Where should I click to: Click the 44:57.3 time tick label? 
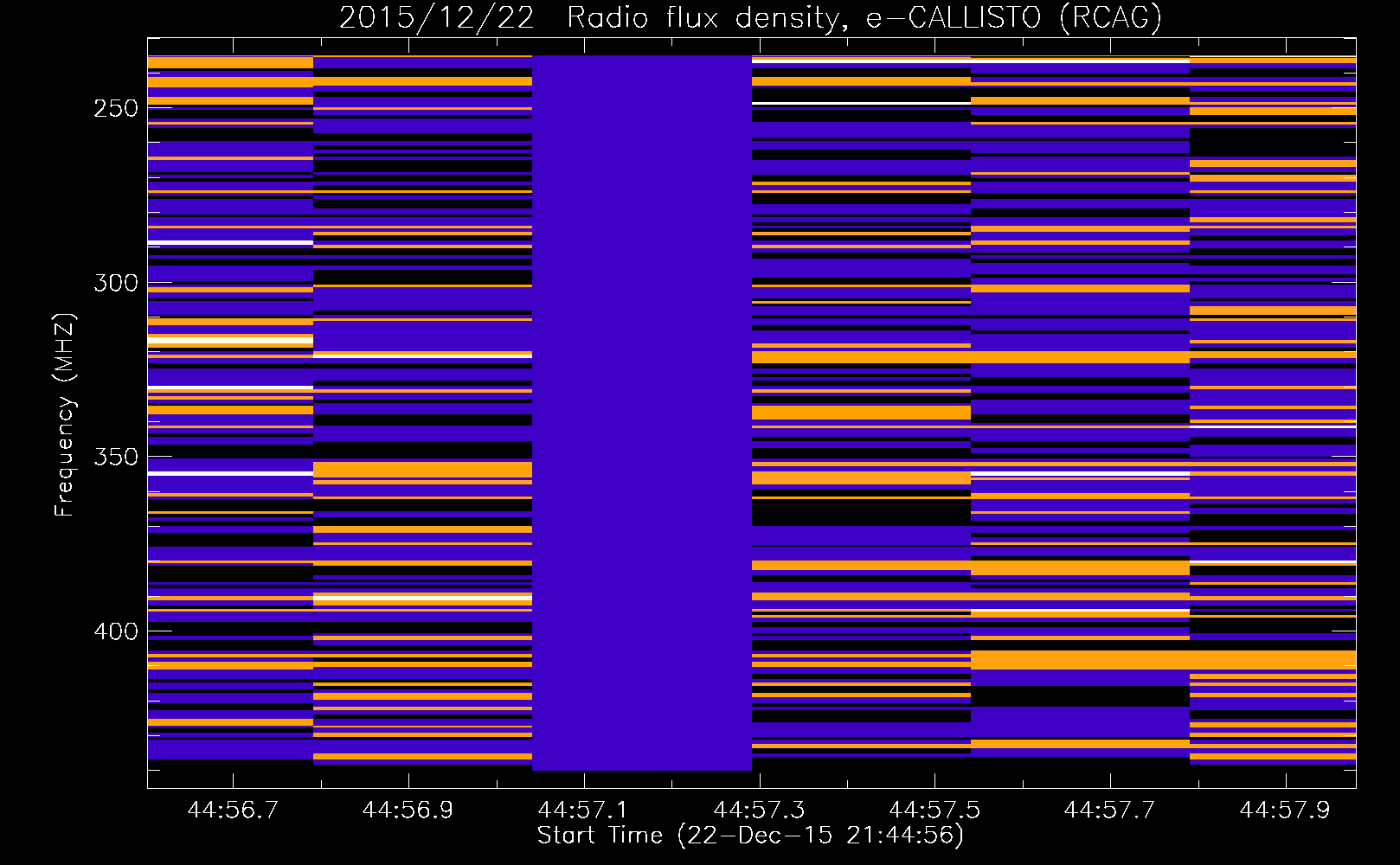pyautogui.click(x=759, y=810)
